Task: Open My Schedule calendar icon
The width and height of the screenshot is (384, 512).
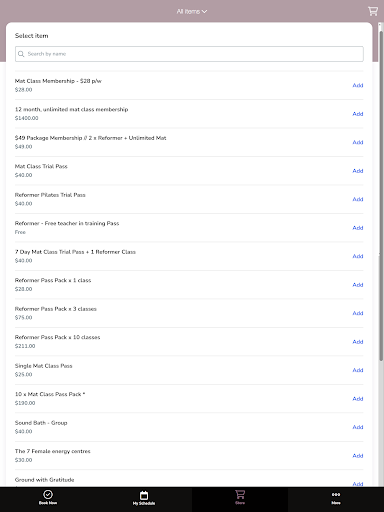Action: click(x=144, y=495)
